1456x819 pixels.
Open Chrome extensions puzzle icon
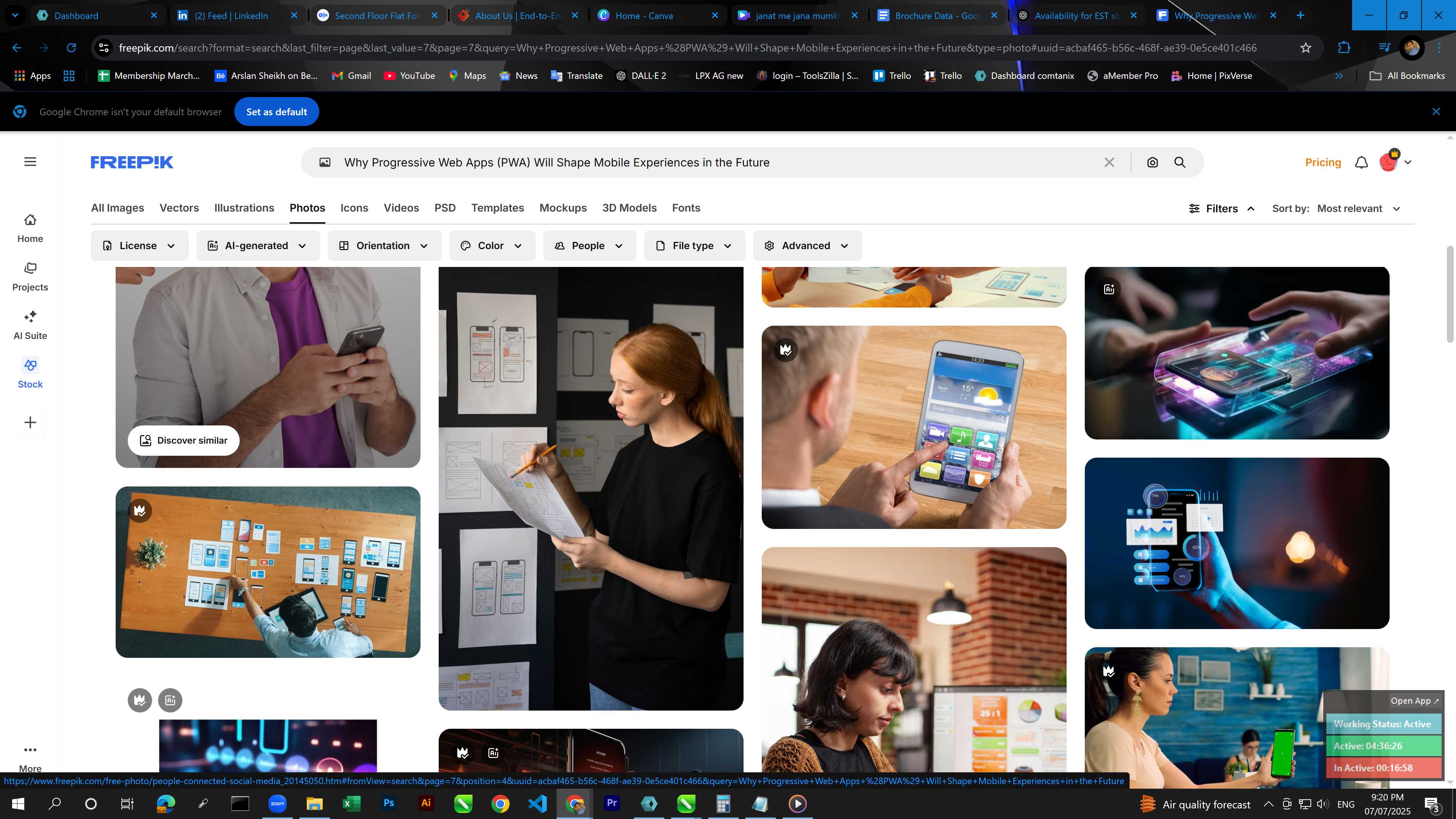coord(1344,48)
